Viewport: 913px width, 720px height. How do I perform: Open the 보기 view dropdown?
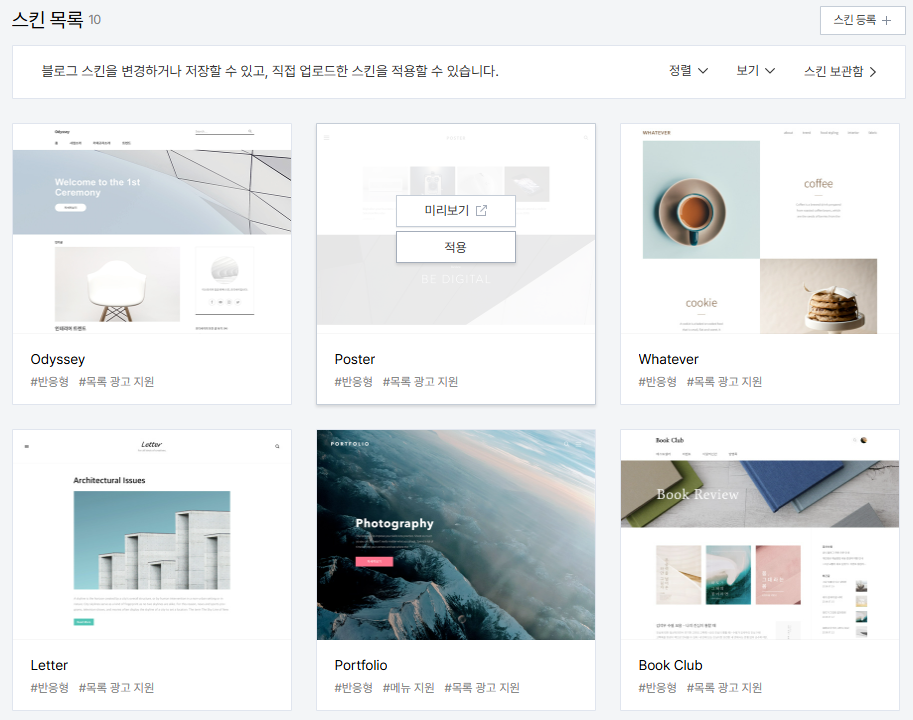[x=755, y=71]
